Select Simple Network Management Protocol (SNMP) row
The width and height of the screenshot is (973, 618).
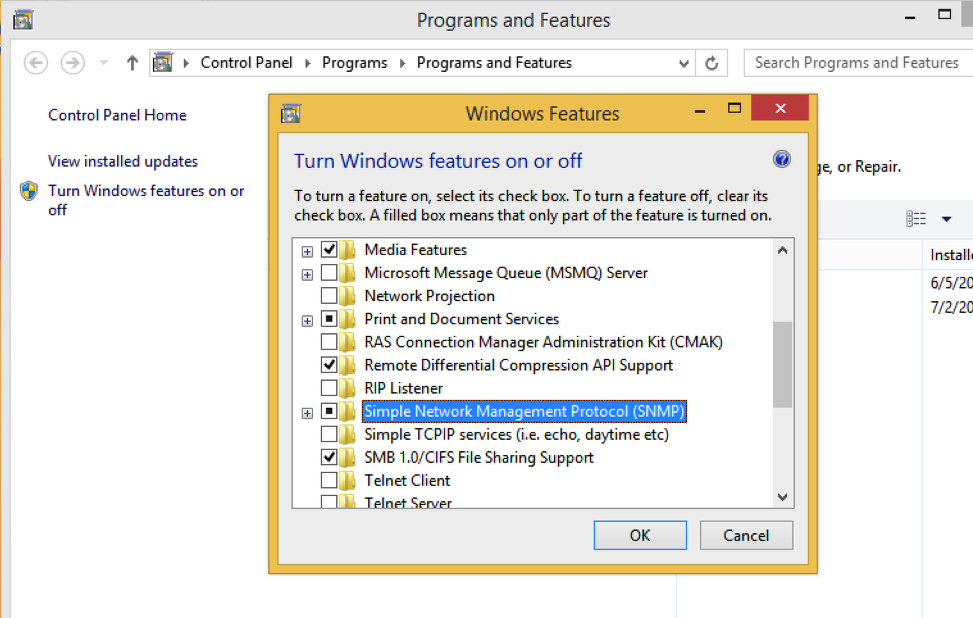[524, 411]
